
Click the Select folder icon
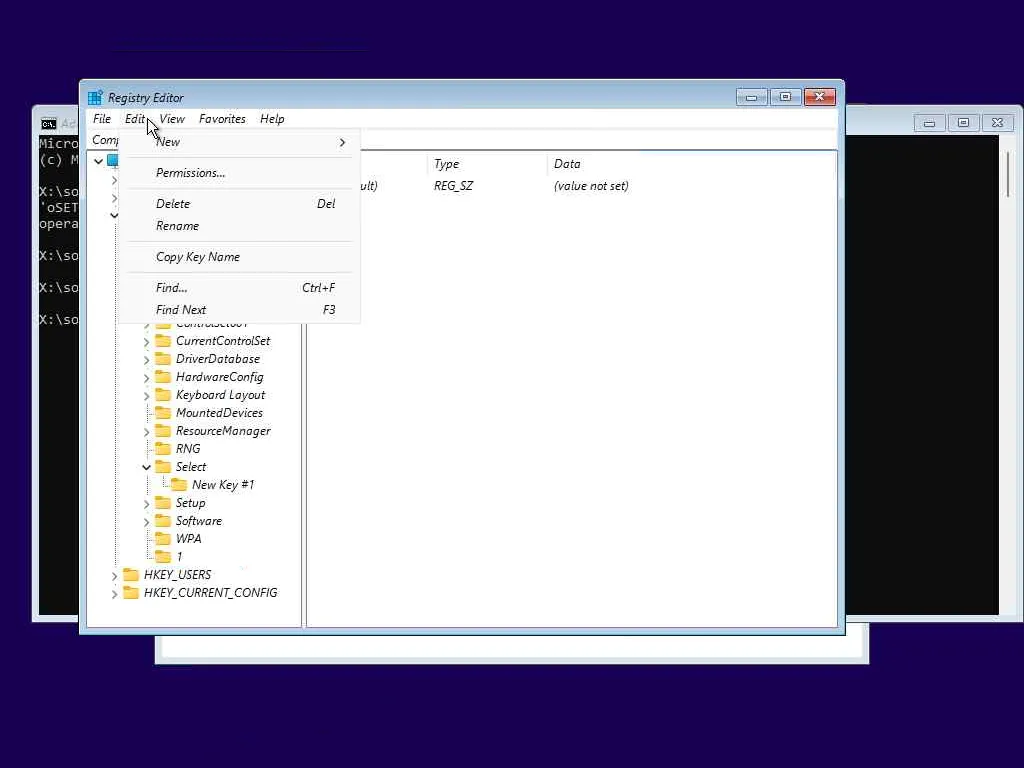163,467
